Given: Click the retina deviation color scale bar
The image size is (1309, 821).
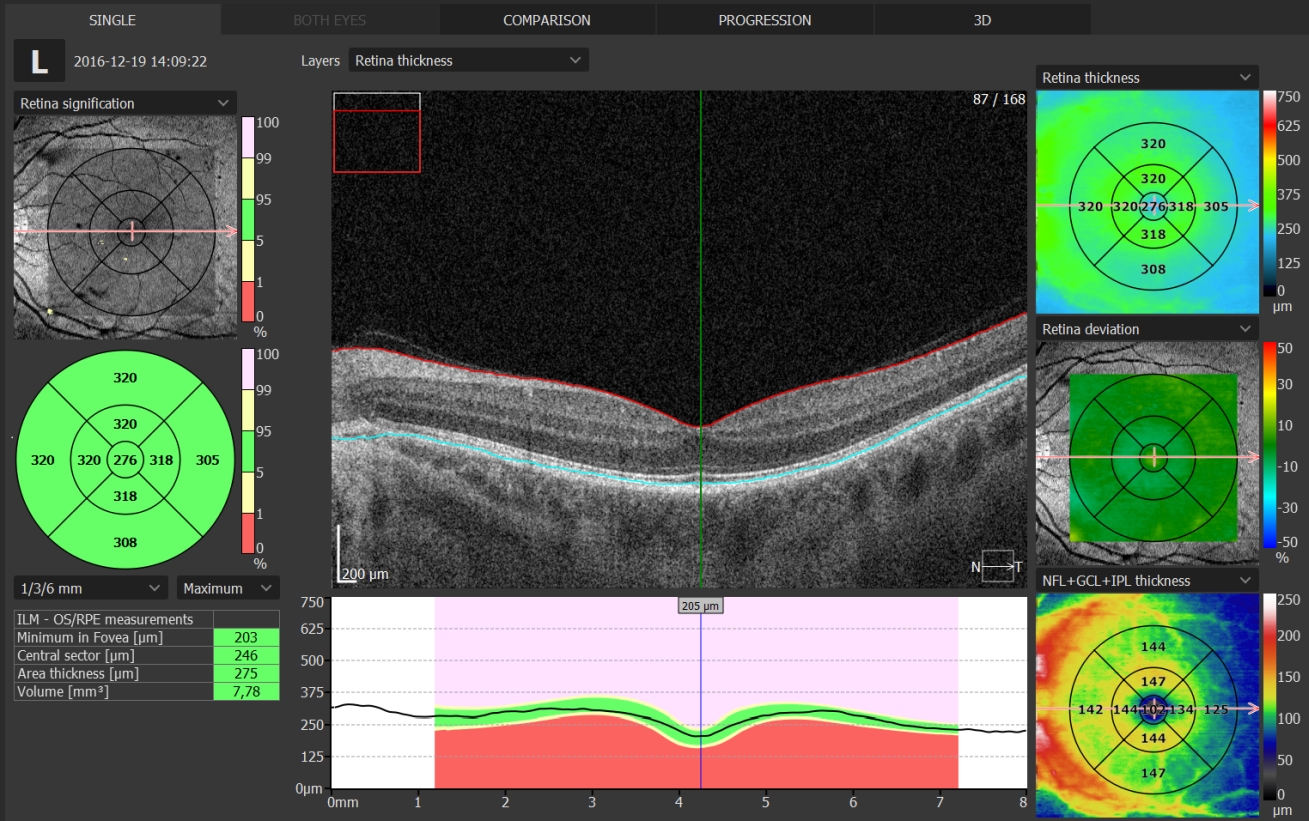Looking at the screenshot, I should click(1270, 446).
